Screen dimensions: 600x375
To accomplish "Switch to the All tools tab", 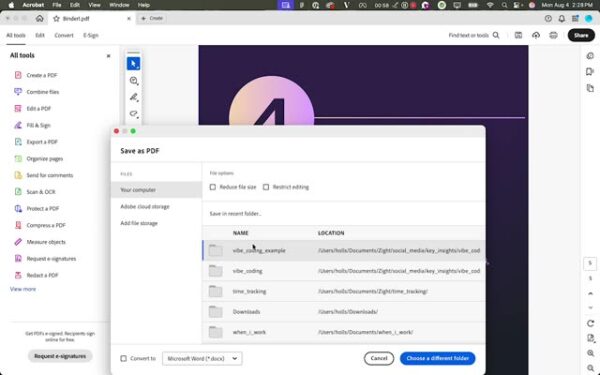I will 16,35.
